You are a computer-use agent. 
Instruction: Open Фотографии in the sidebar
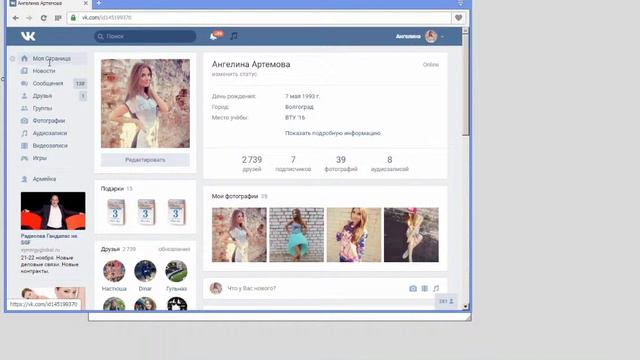pyautogui.click(x=49, y=121)
